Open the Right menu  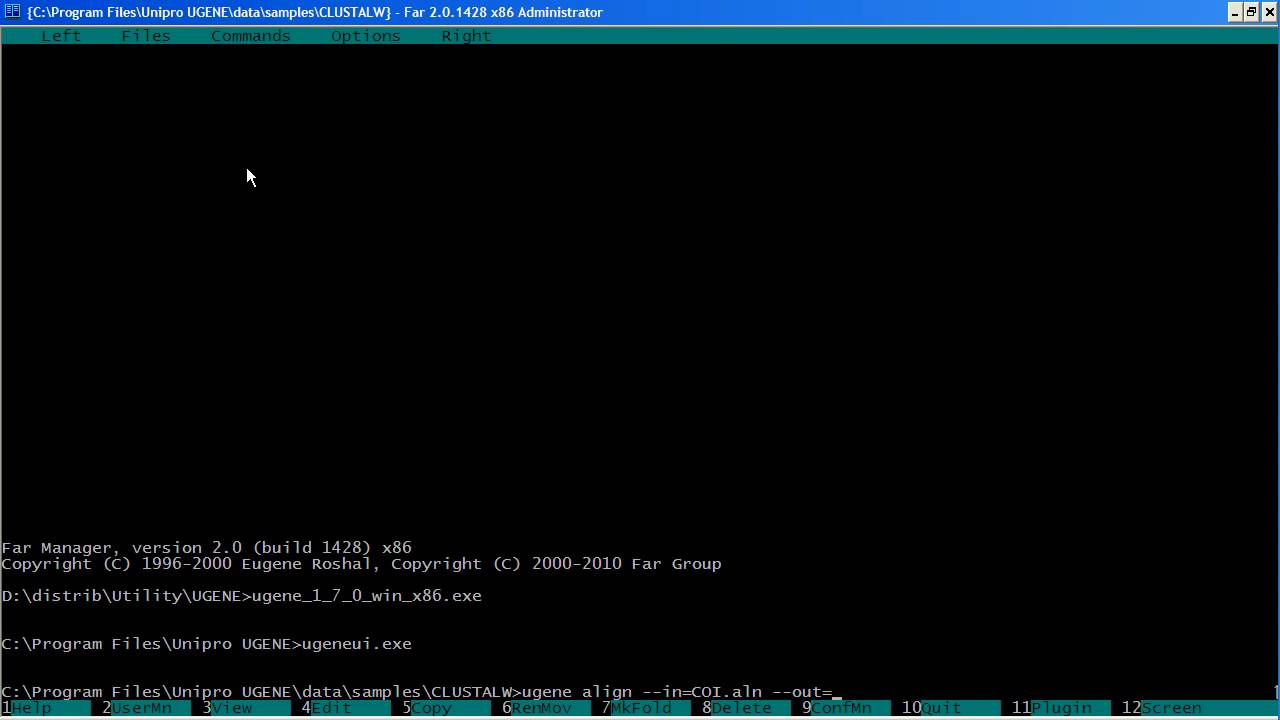point(466,36)
